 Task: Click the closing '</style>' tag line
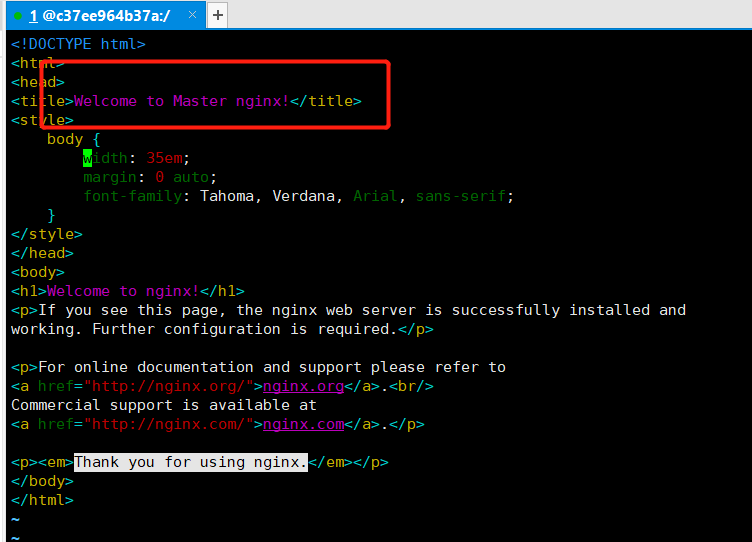point(47,234)
